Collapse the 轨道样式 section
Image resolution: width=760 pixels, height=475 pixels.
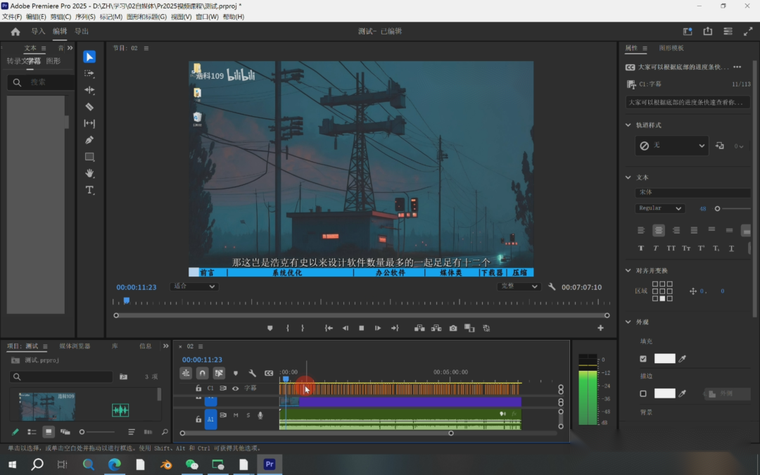(x=628, y=125)
